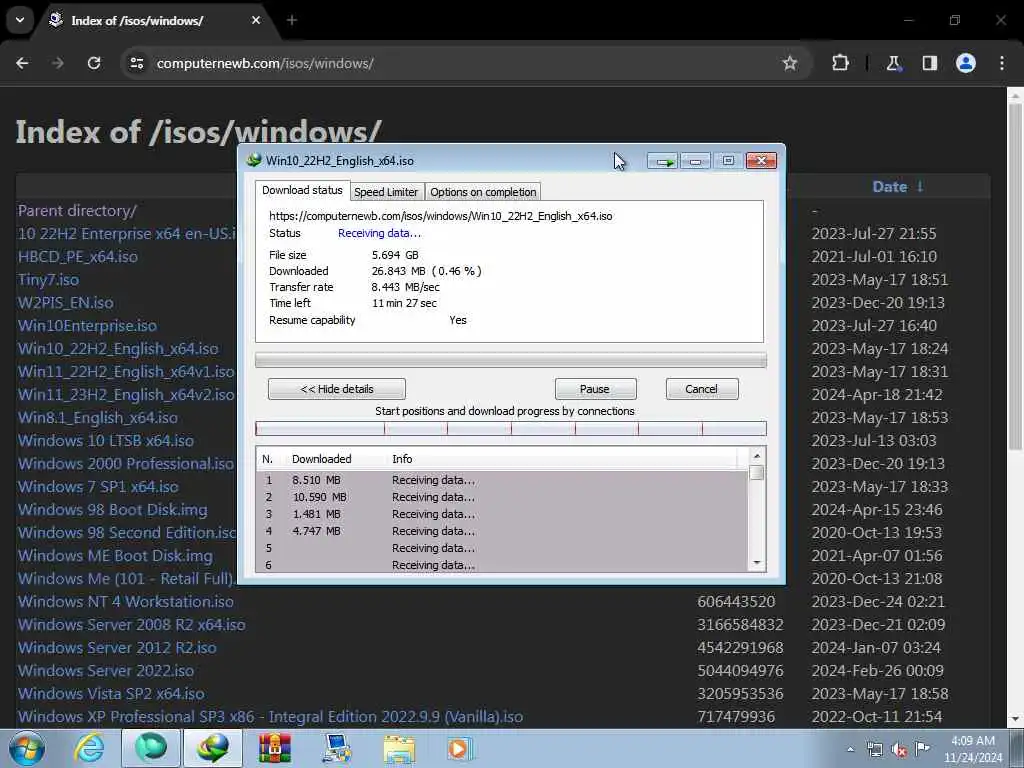The image size is (1024, 768).
Task: Click the size 606443520 cell
Action: coord(736,601)
